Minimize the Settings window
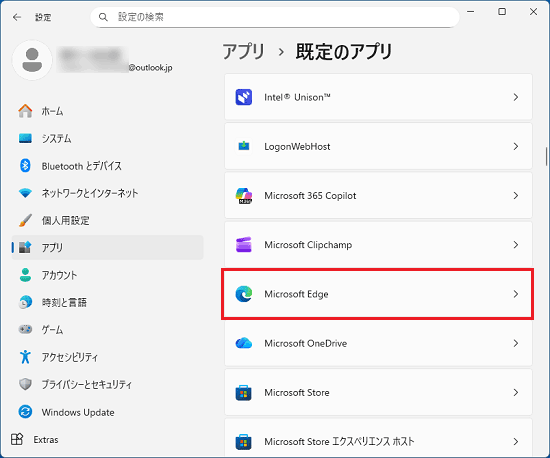 [471, 12]
